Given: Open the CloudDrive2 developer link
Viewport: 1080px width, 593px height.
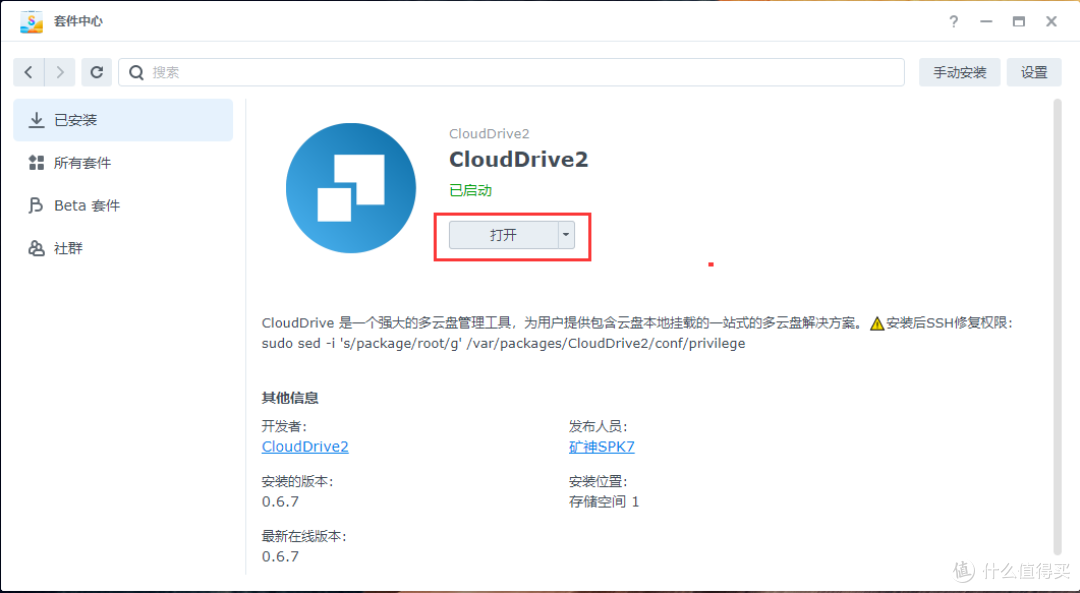Looking at the screenshot, I should pos(305,446).
